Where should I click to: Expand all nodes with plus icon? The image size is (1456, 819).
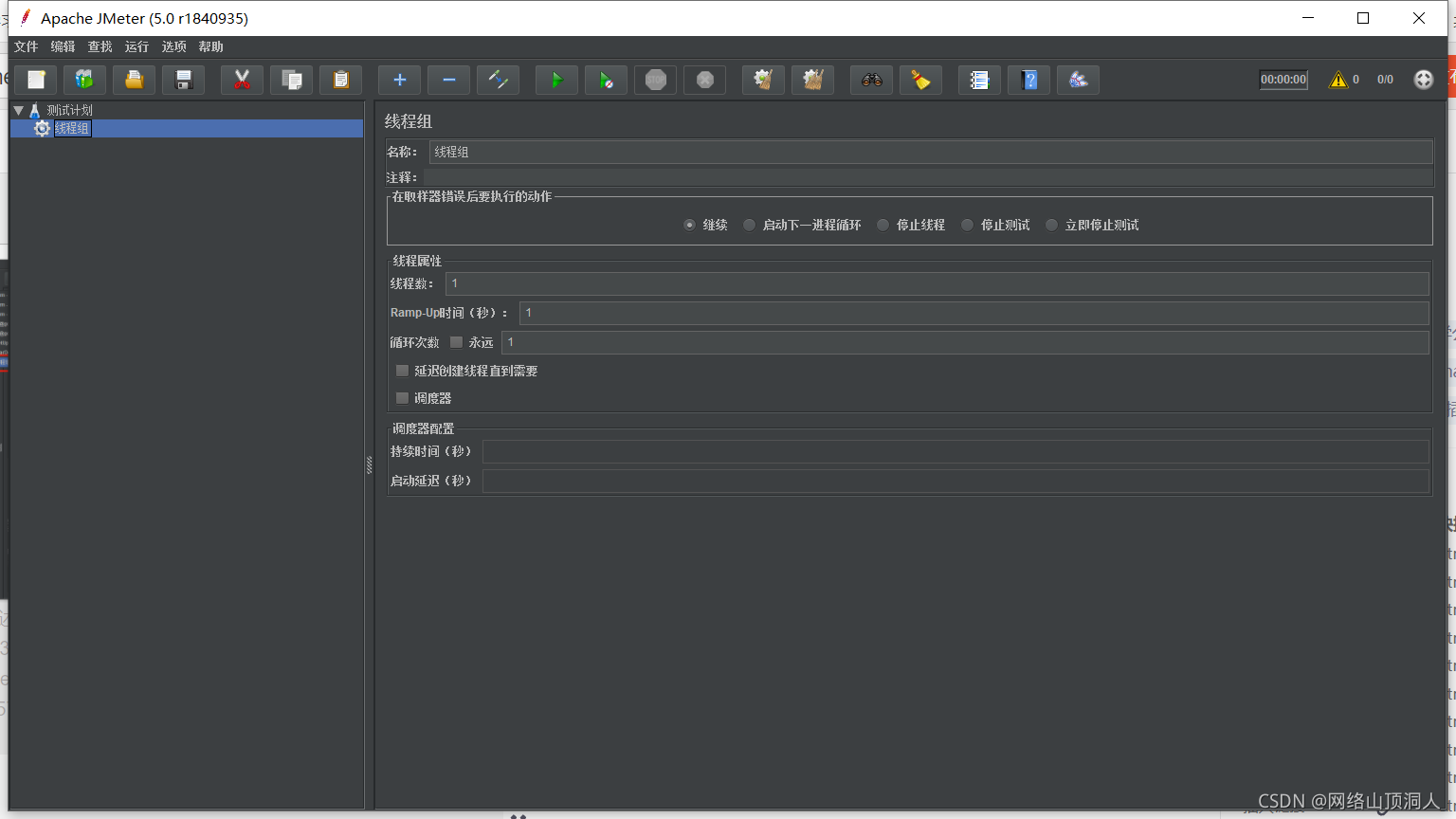pyautogui.click(x=400, y=80)
